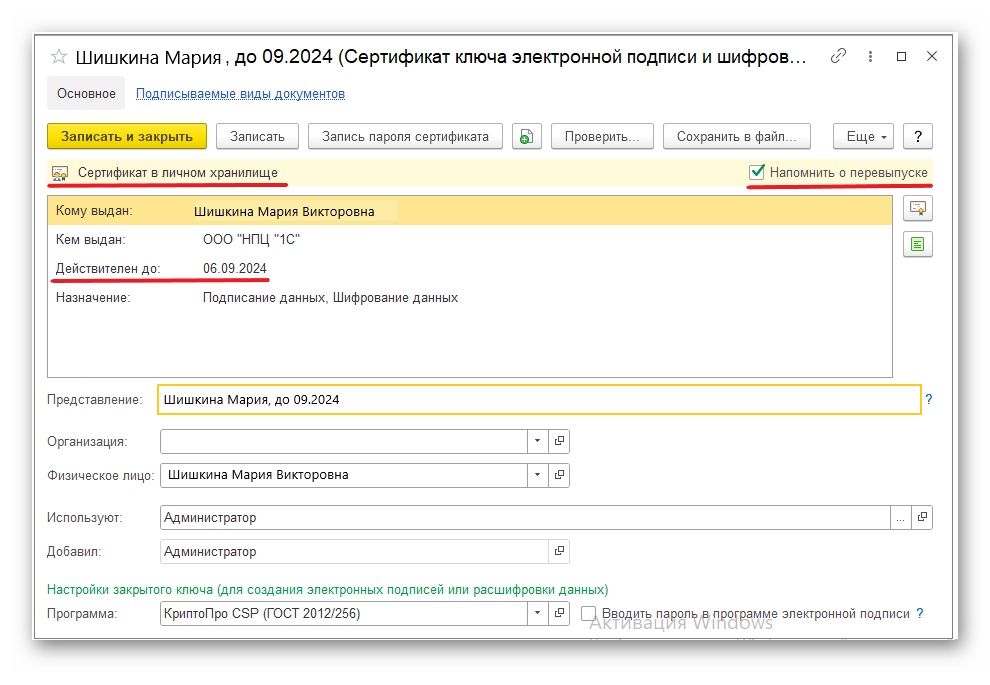Click the certificate storage icon beside 'Сертификат в личном хранилище'

pos(57,171)
